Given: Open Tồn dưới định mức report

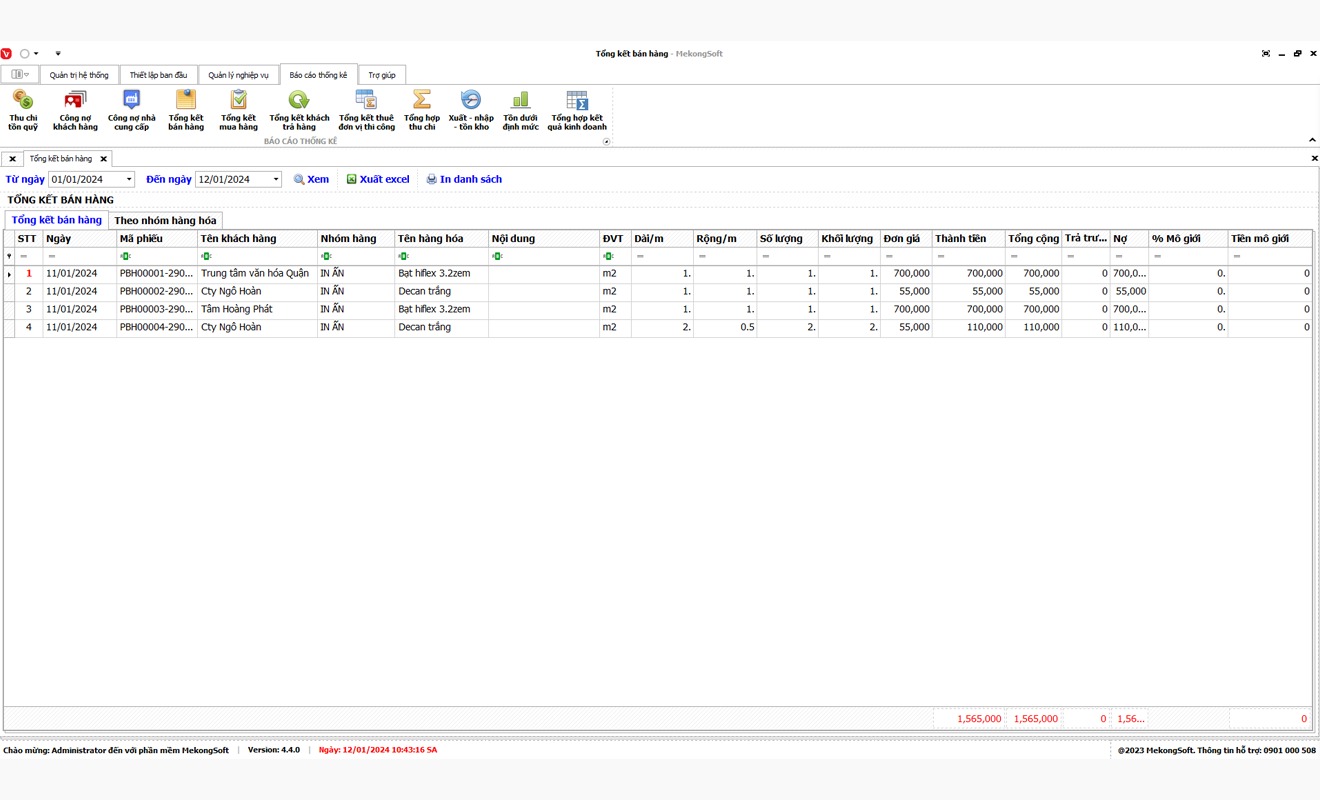Looking at the screenshot, I should [x=520, y=110].
